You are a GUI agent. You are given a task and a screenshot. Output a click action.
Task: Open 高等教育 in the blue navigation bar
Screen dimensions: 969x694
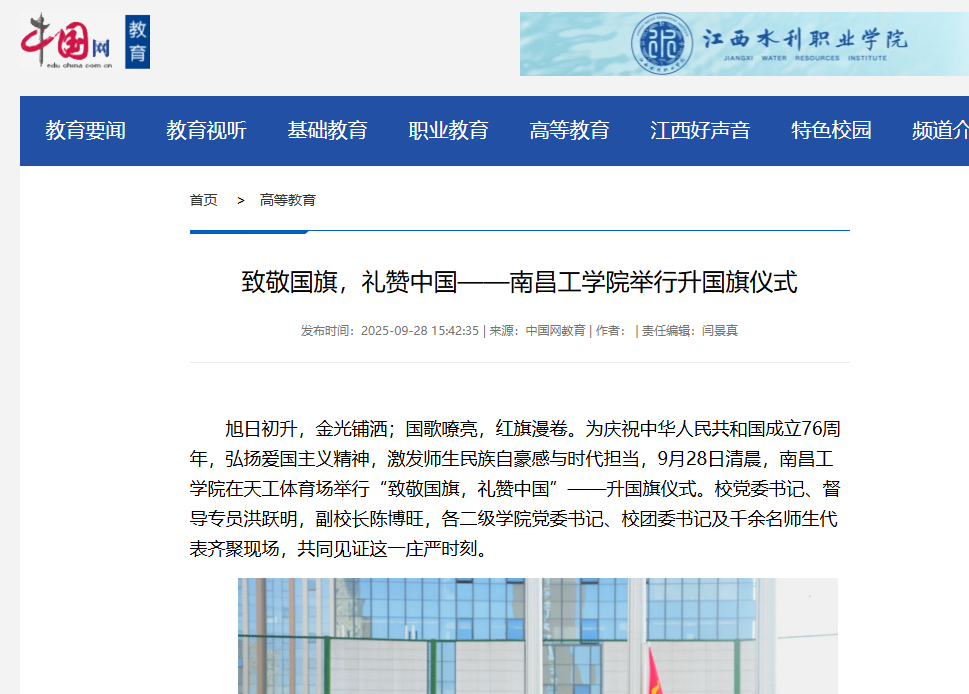coord(569,130)
